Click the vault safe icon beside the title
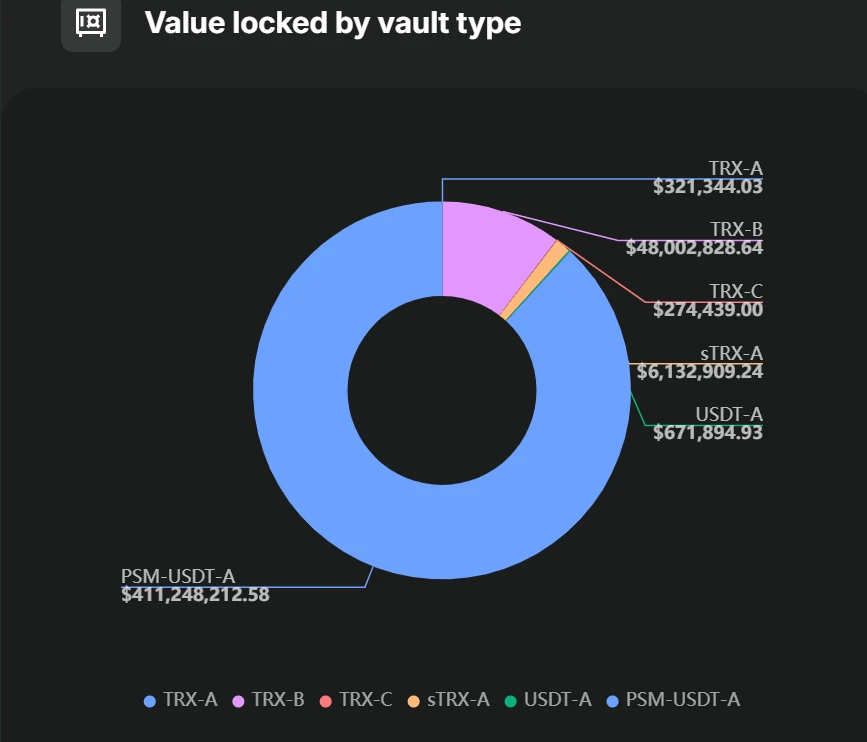867x742 pixels. point(91,22)
